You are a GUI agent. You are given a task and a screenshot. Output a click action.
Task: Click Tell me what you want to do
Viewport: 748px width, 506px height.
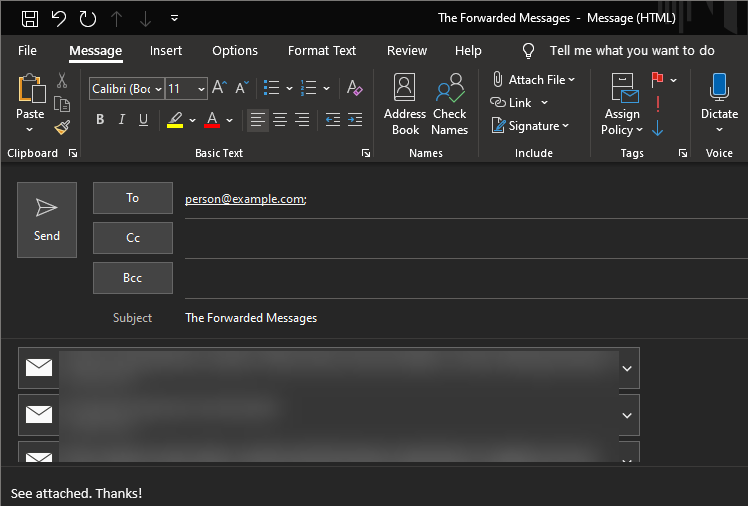(632, 51)
